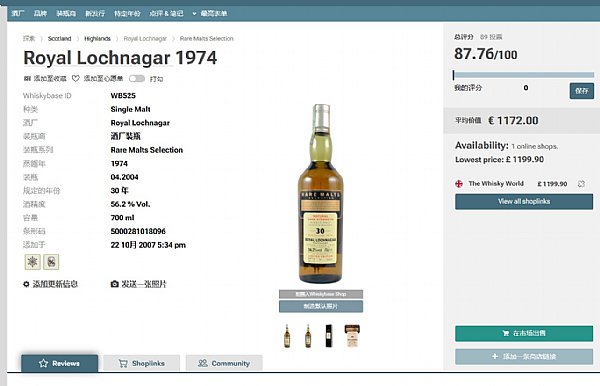Open the Highlands breadcrumb link

coord(97,39)
